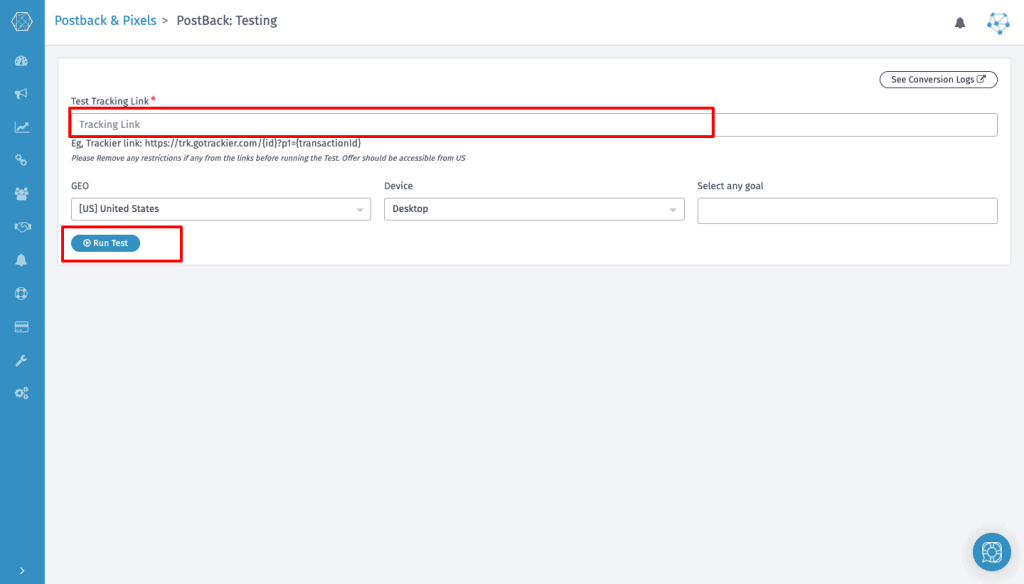The width and height of the screenshot is (1024, 584).
Task: Click the handshake icon in sidebar
Action: pos(21,227)
